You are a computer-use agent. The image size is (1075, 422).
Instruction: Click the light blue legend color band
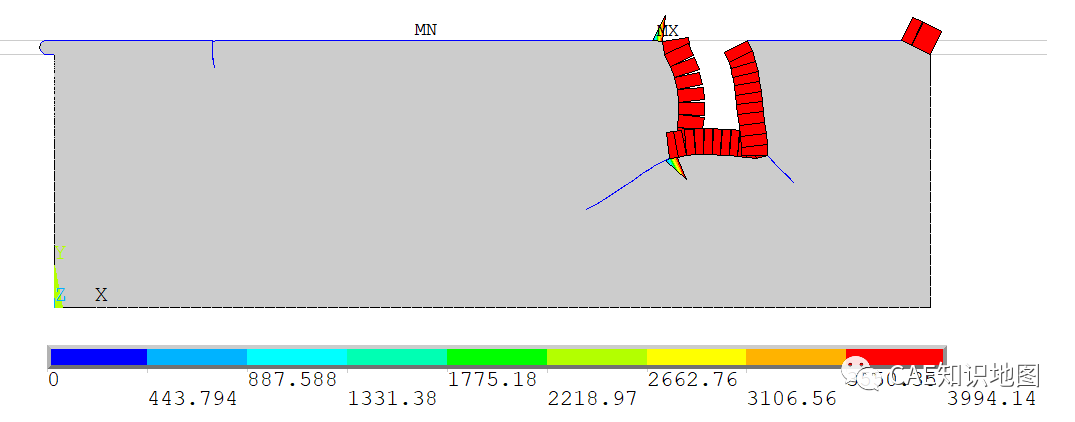click(197, 357)
